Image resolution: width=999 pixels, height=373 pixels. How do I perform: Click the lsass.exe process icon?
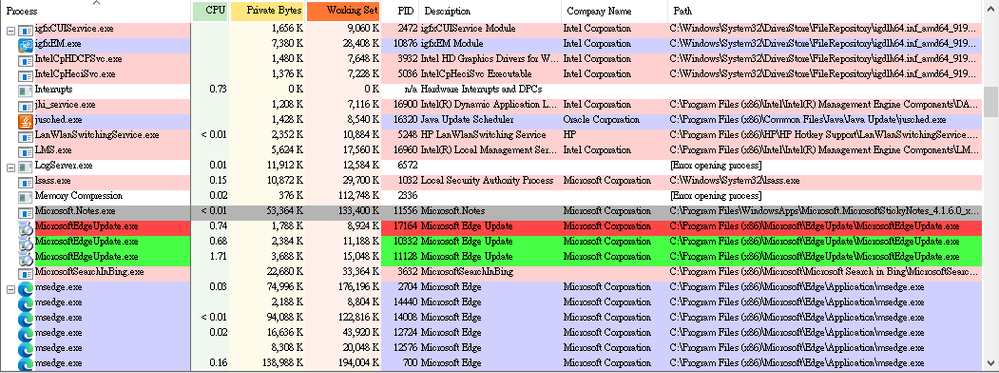(25, 181)
